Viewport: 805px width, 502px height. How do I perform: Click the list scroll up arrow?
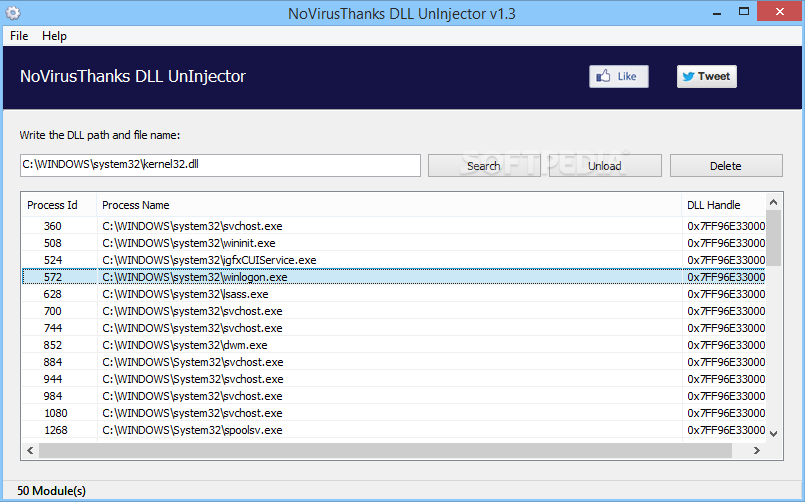pyautogui.click(x=774, y=202)
